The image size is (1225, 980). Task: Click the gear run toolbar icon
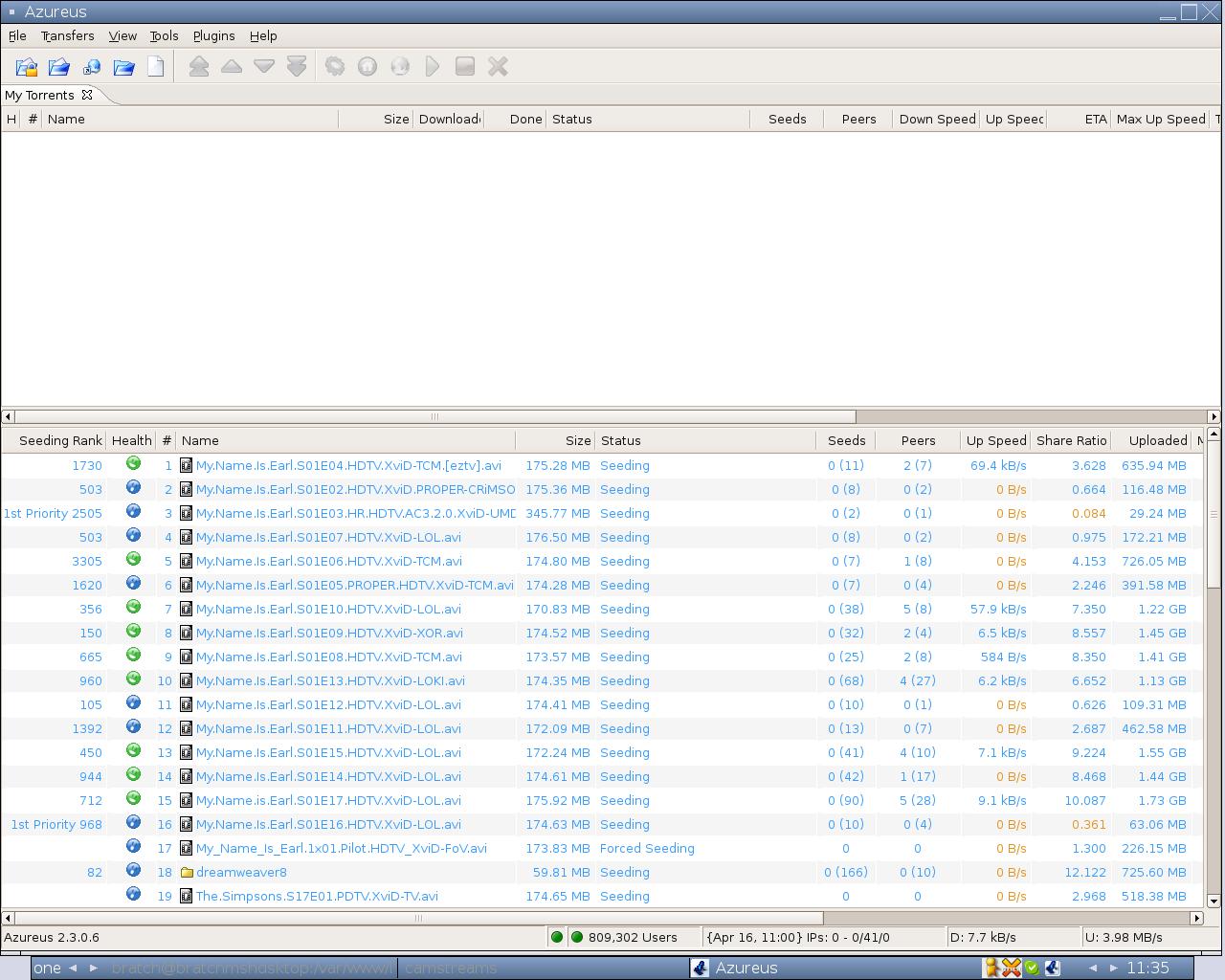(x=335, y=67)
